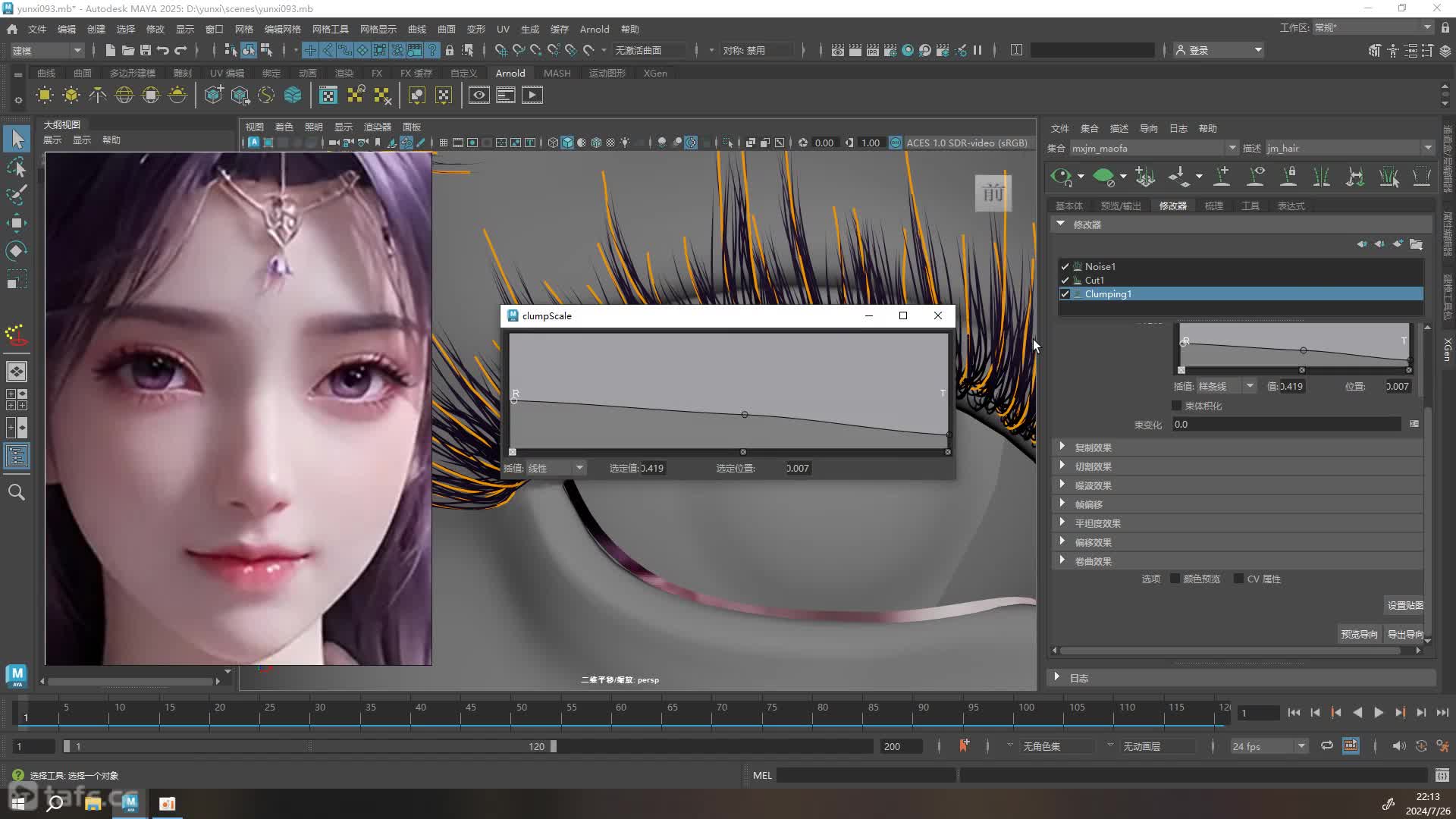Open Windows Start menu
The height and width of the screenshot is (819, 1456).
(18, 803)
